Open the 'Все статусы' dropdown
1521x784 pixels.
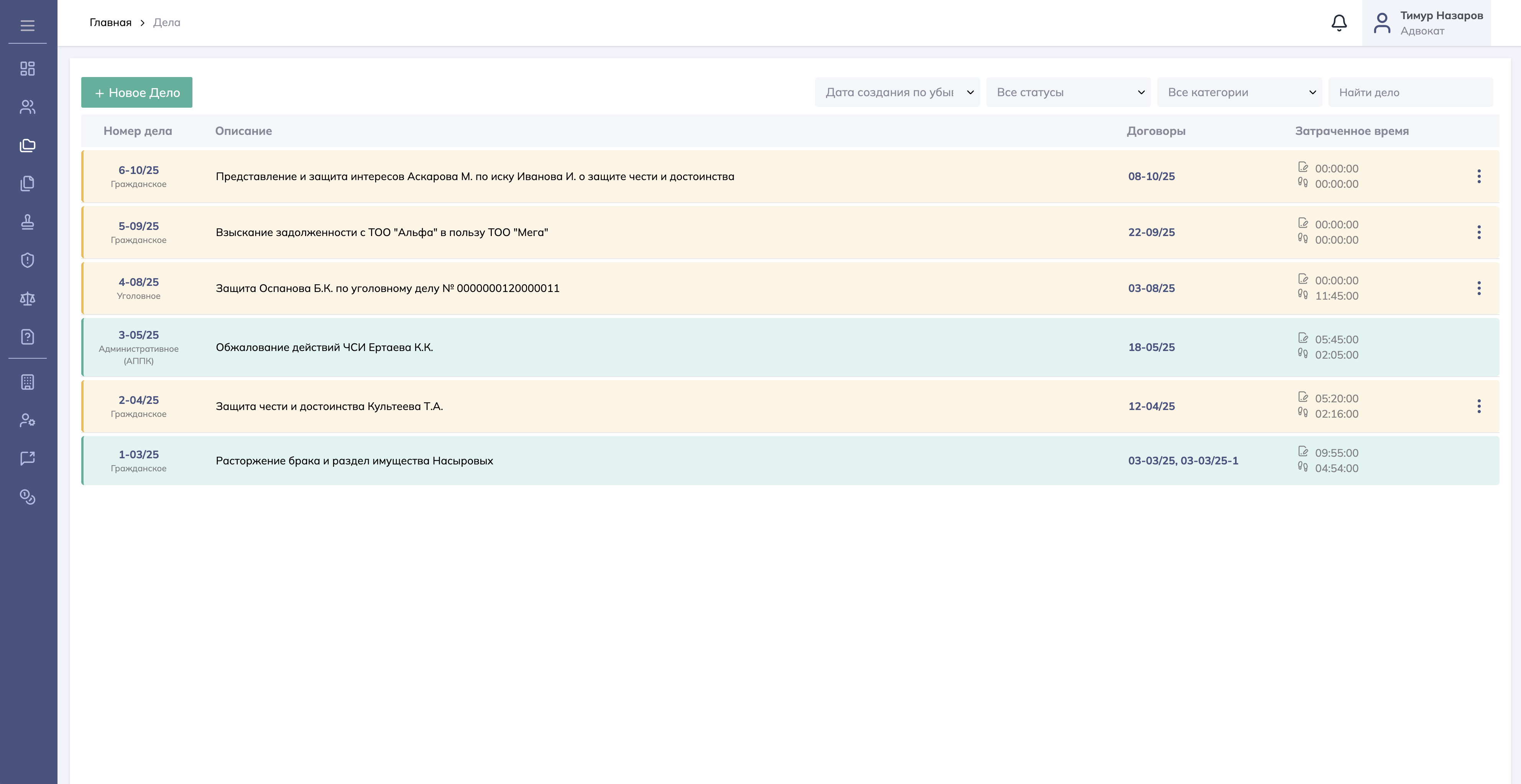coord(1068,92)
